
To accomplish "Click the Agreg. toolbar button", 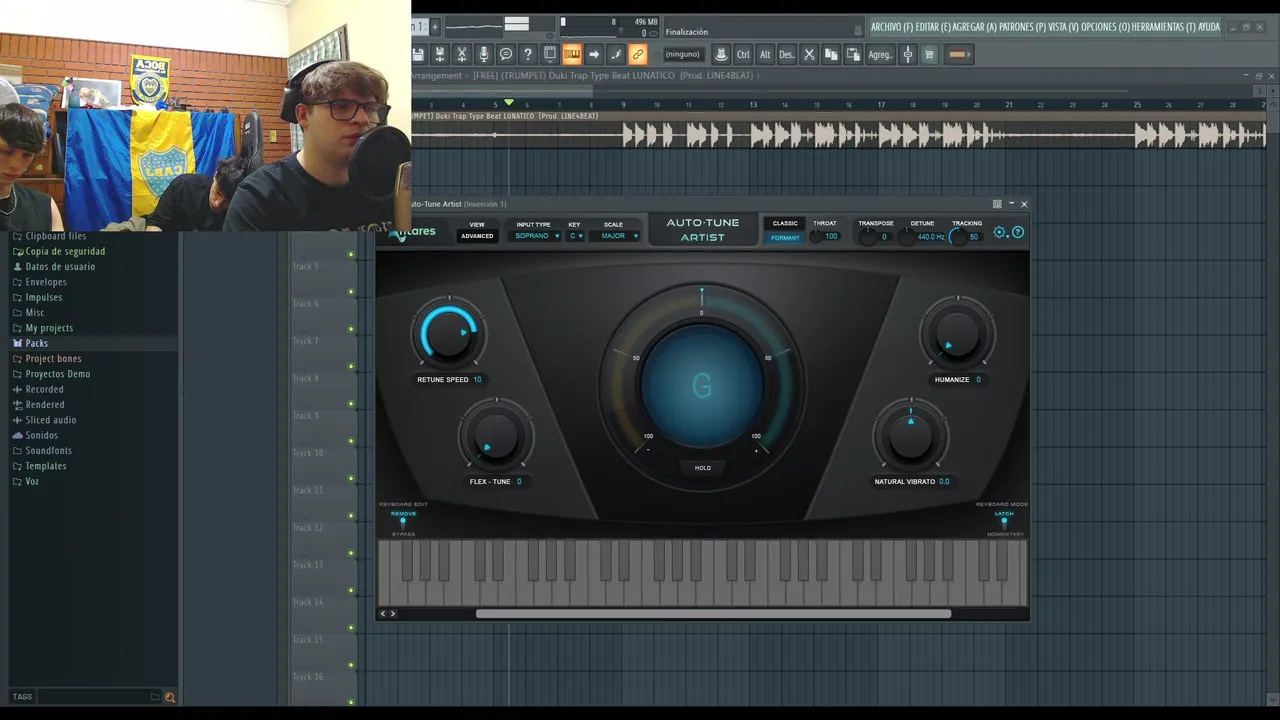I will tap(880, 54).
